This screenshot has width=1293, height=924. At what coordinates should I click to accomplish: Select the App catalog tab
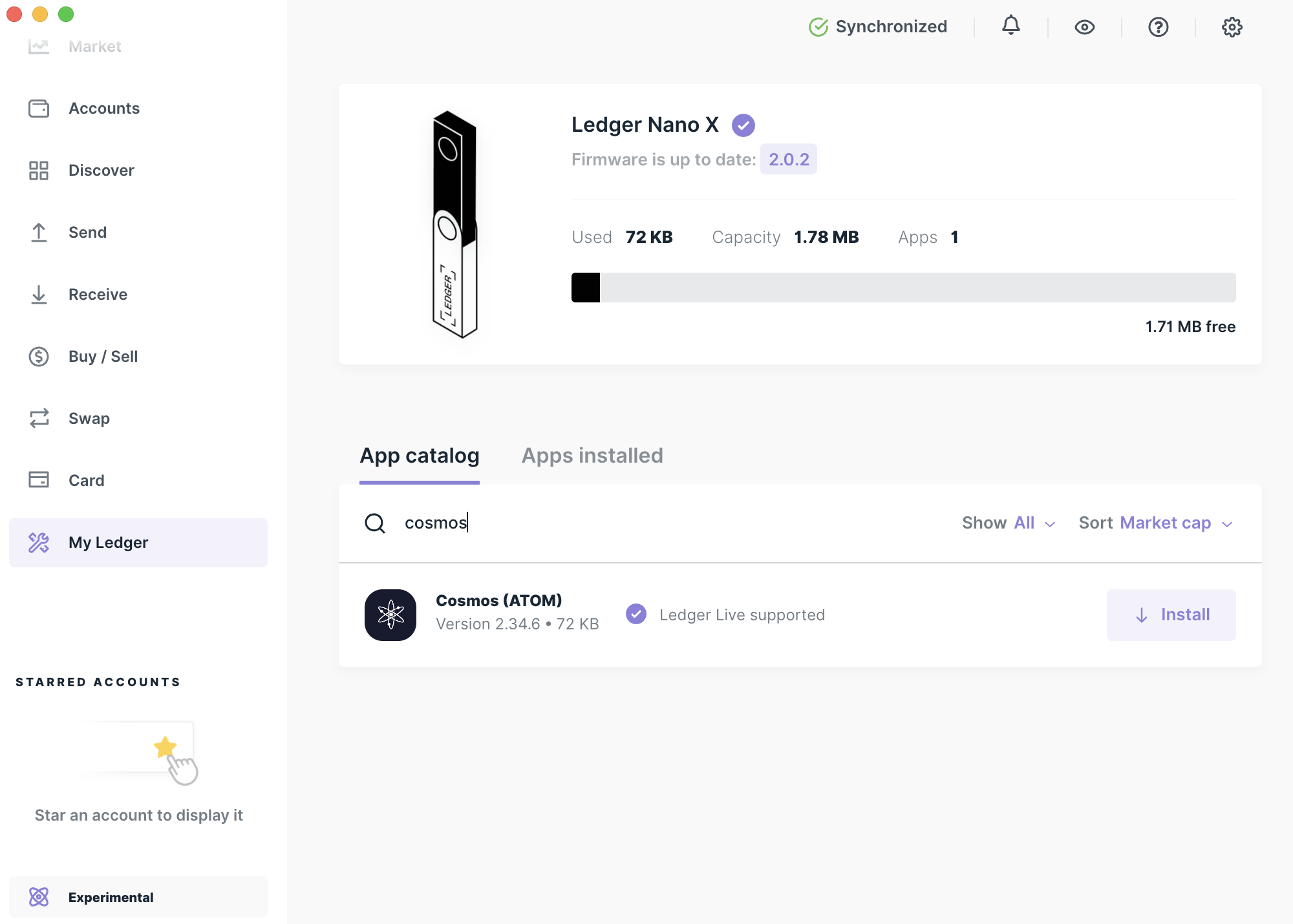coord(420,456)
